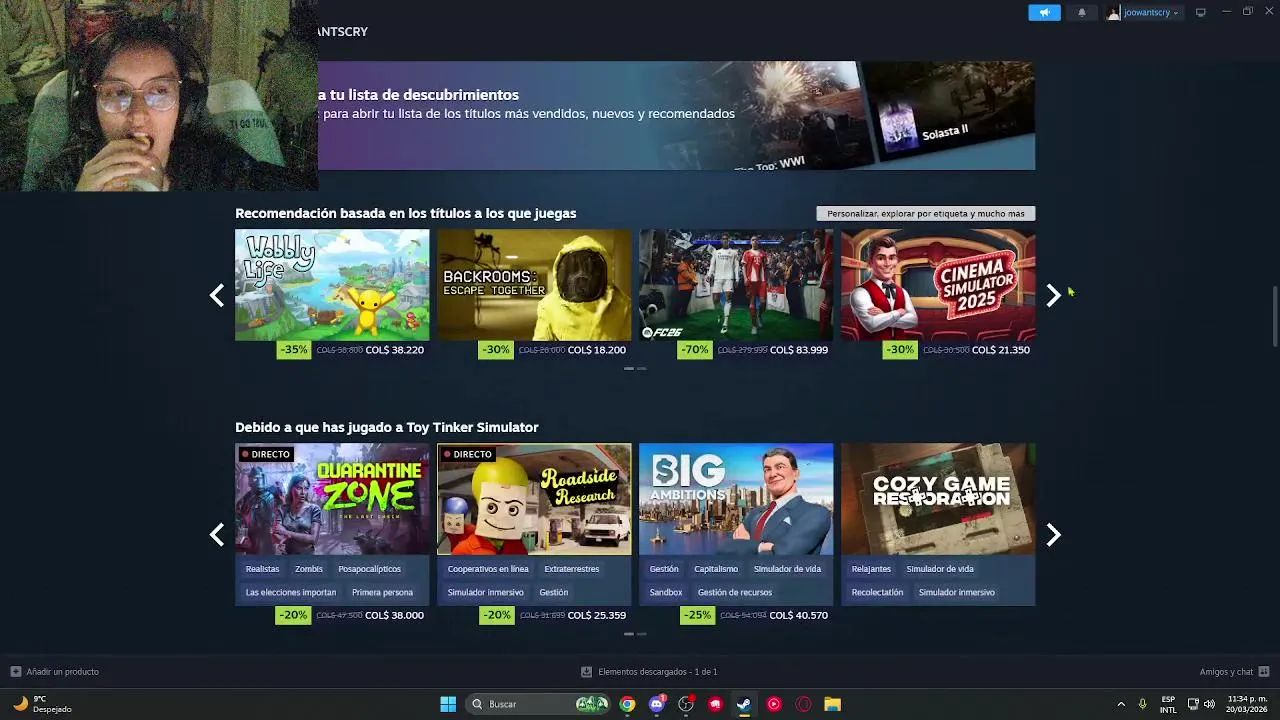
Task: Open the FC26 game card
Action: coord(736,285)
